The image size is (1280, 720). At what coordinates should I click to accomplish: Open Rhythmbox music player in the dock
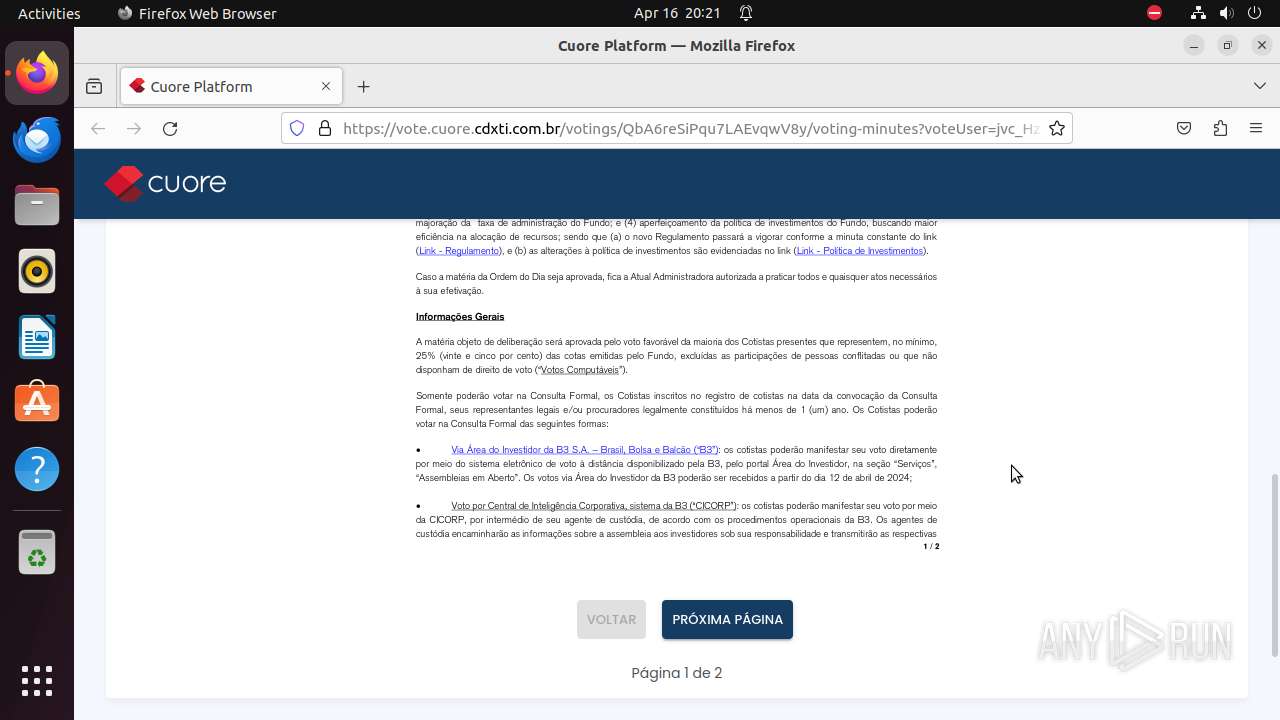[37, 271]
